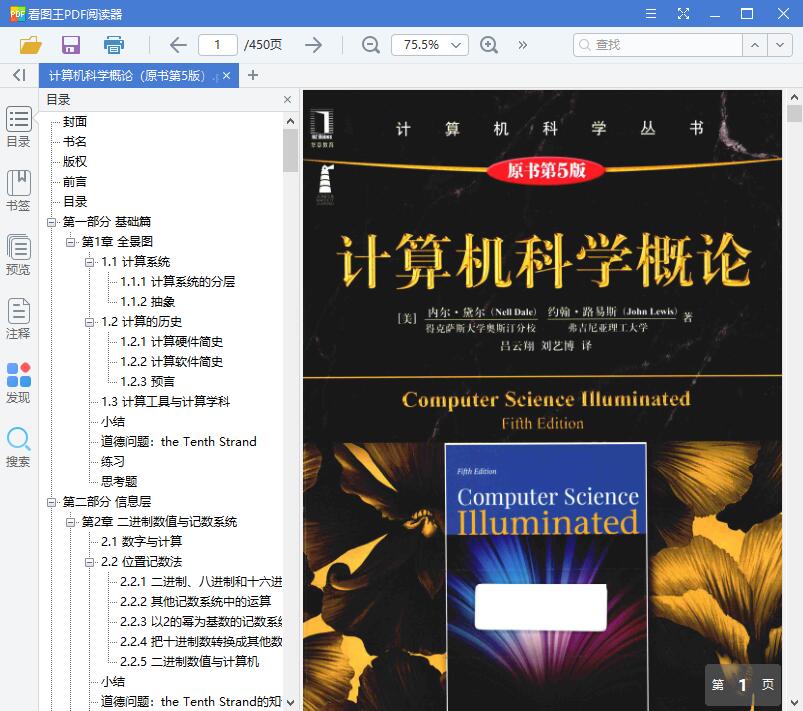803x711 pixels.
Task: Open the 注释 annotations sidebar panel
Action: click(18, 319)
